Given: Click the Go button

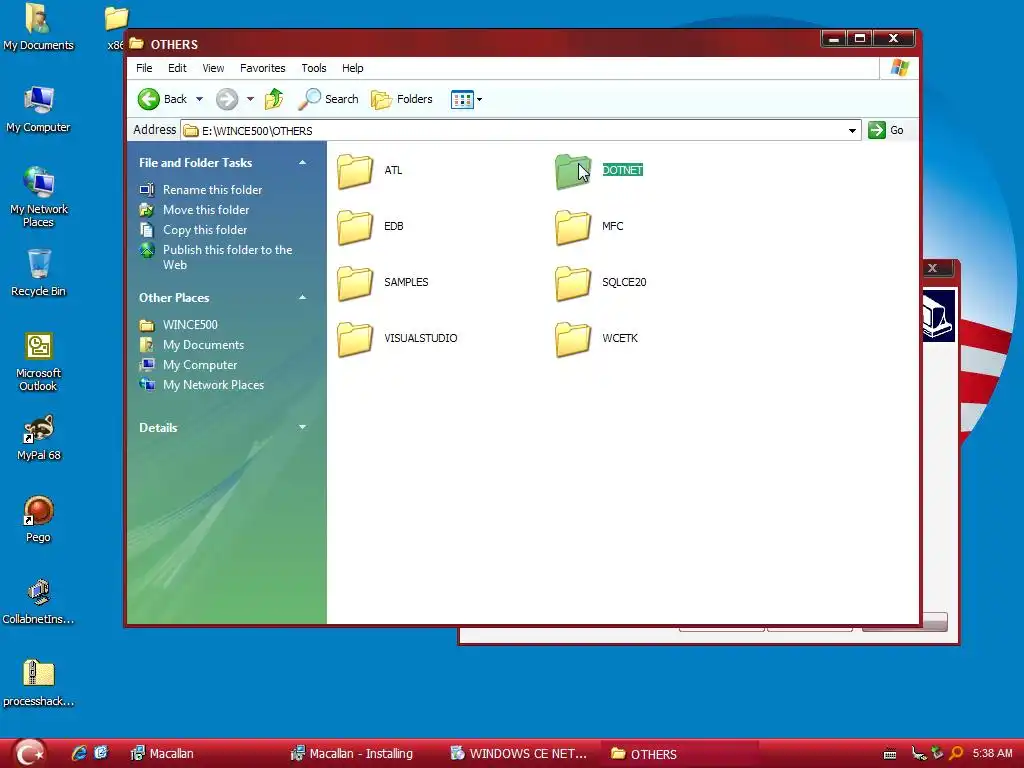Looking at the screenshot, I should (886, 131).
